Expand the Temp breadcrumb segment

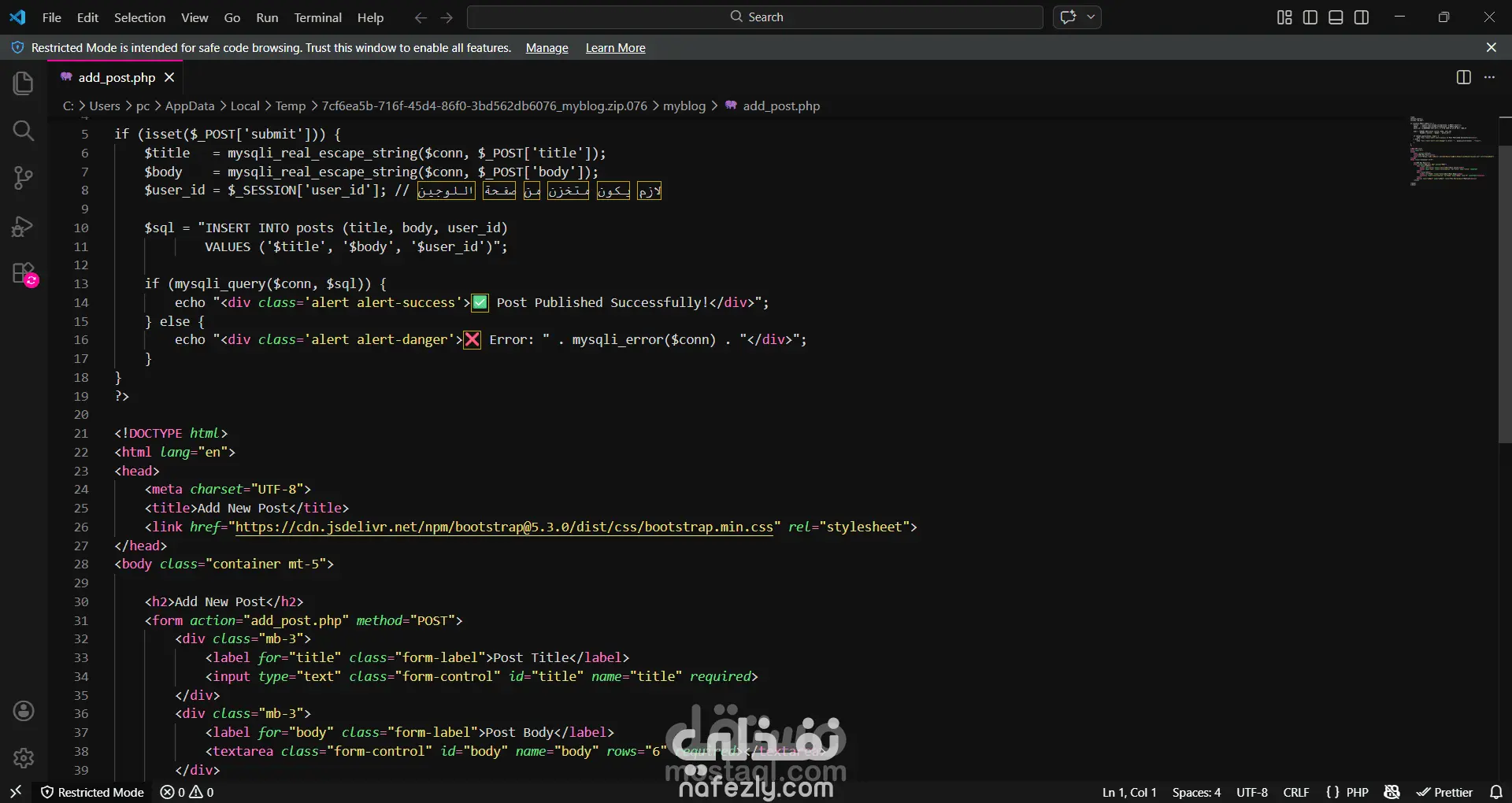[x=291, y=105]
